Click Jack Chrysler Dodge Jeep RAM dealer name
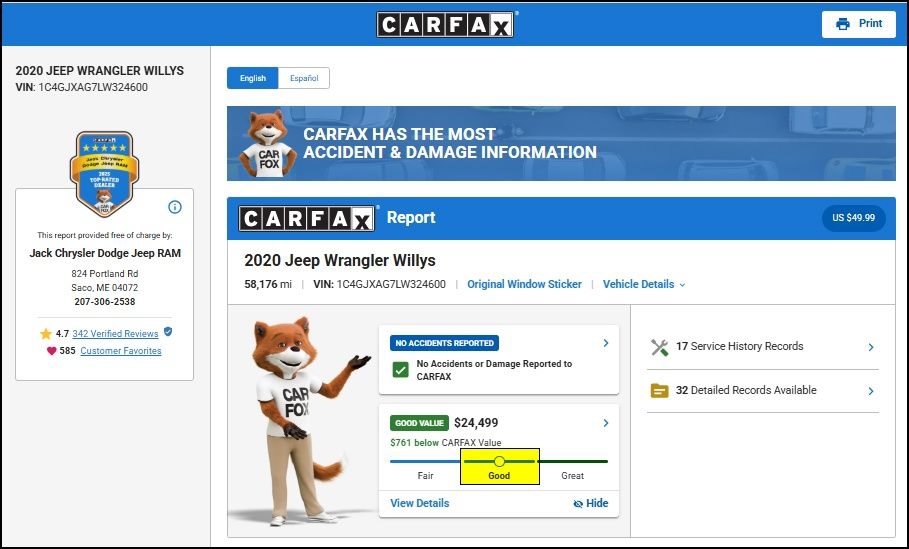This screenshot has height=549, width=909. click(105, 253)
